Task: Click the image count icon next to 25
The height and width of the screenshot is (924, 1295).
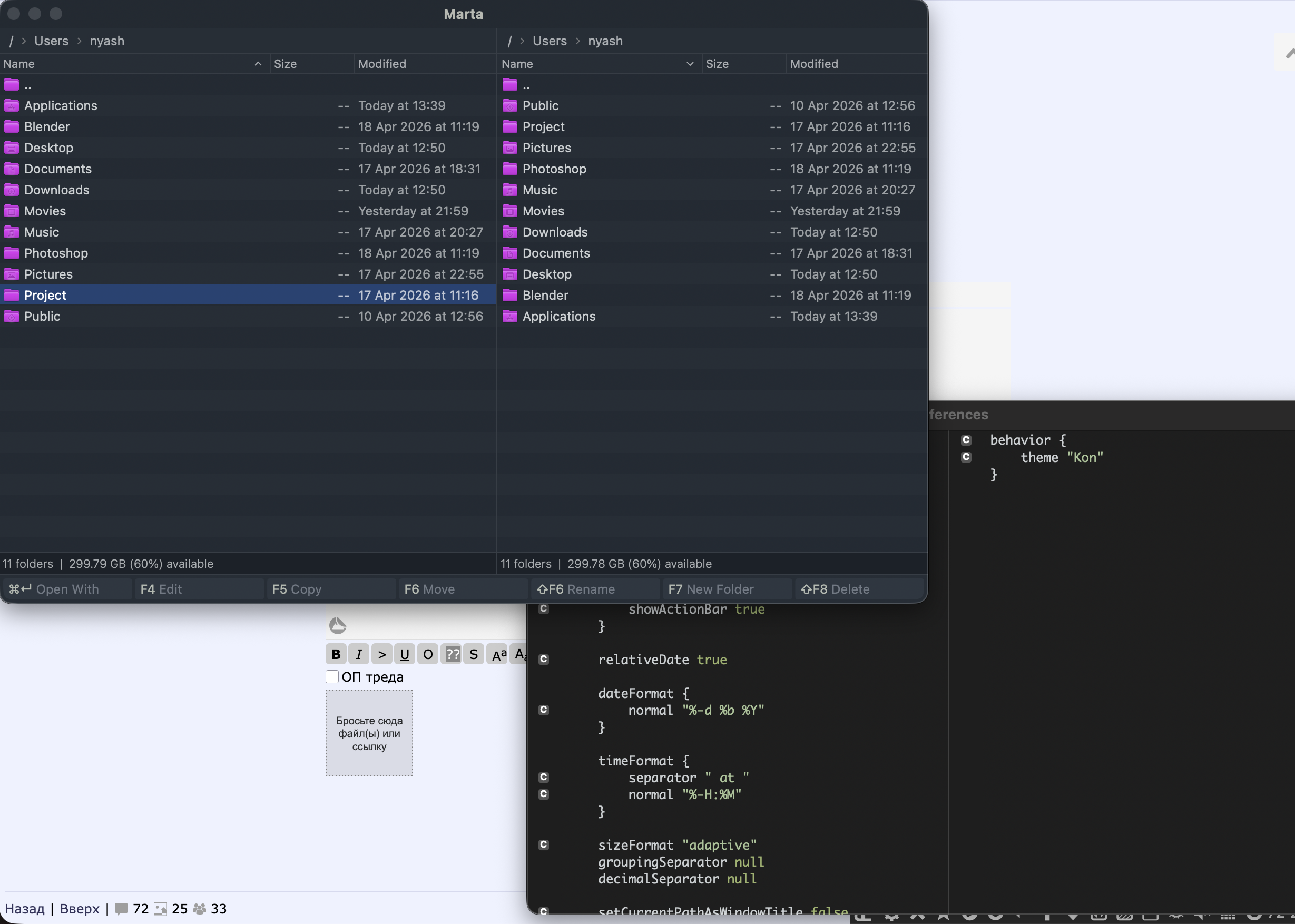Action: coord(161,909)
